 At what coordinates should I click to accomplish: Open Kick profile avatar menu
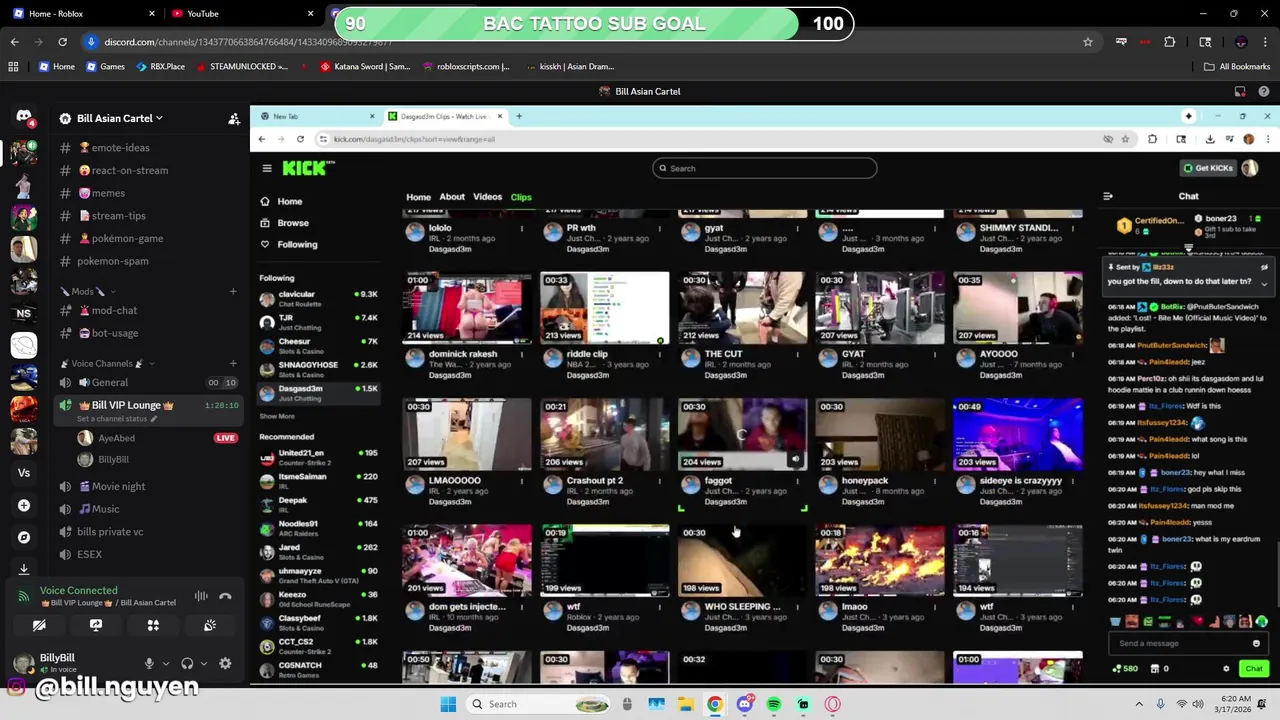1249,168
